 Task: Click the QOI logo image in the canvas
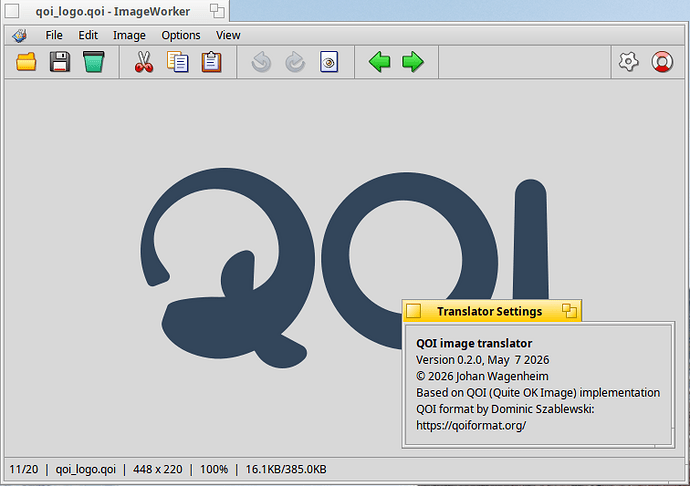pos(345,268)
